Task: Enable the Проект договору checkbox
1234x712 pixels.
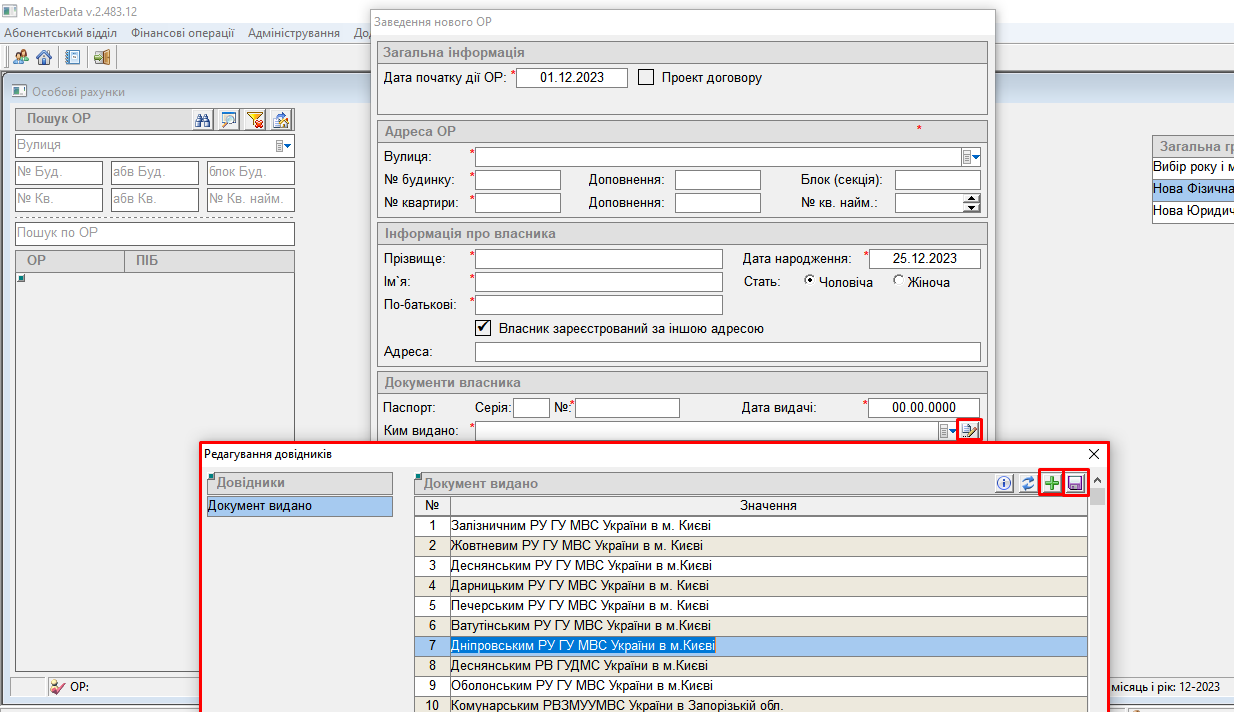Action: point(646,77)
